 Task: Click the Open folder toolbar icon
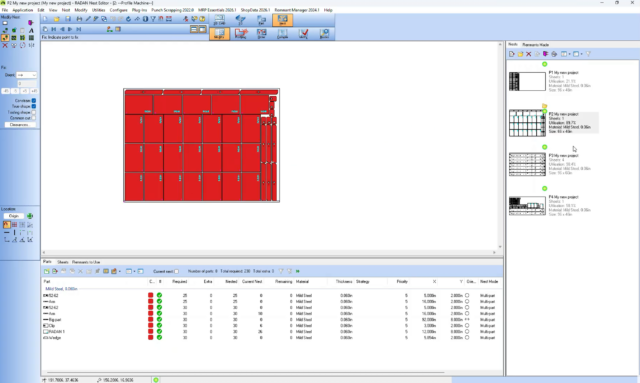pyautogui.click(x=57, y=19)
